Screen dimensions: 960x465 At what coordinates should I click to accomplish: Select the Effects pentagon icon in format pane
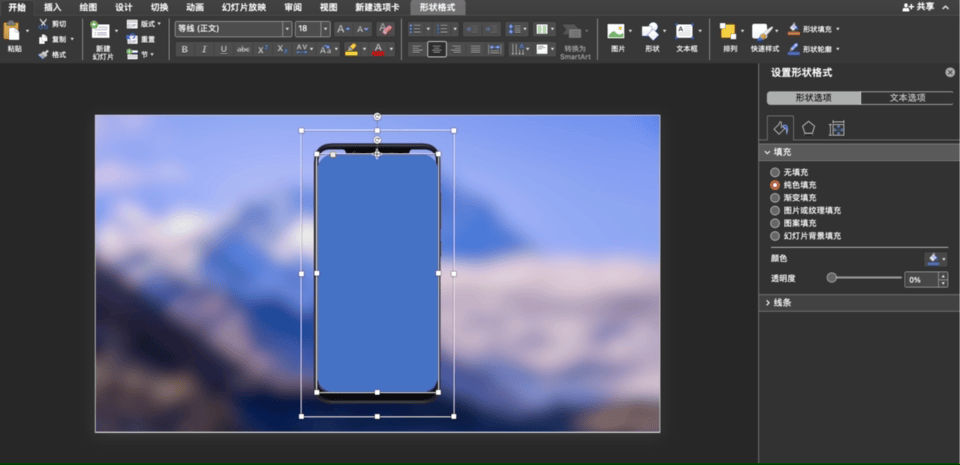coord(808,127)
